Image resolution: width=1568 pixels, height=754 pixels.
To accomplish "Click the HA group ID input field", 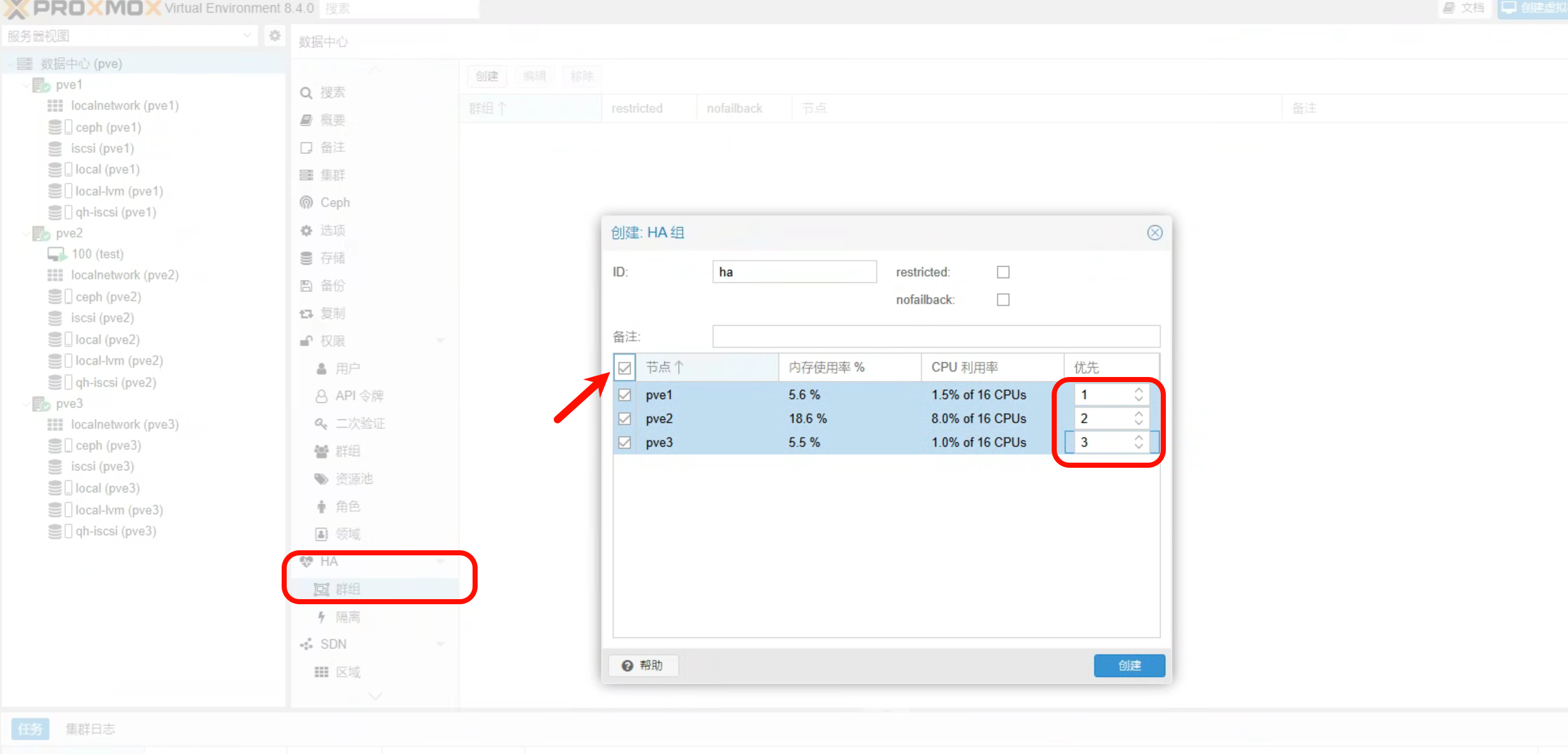I will tap(794, 272).
